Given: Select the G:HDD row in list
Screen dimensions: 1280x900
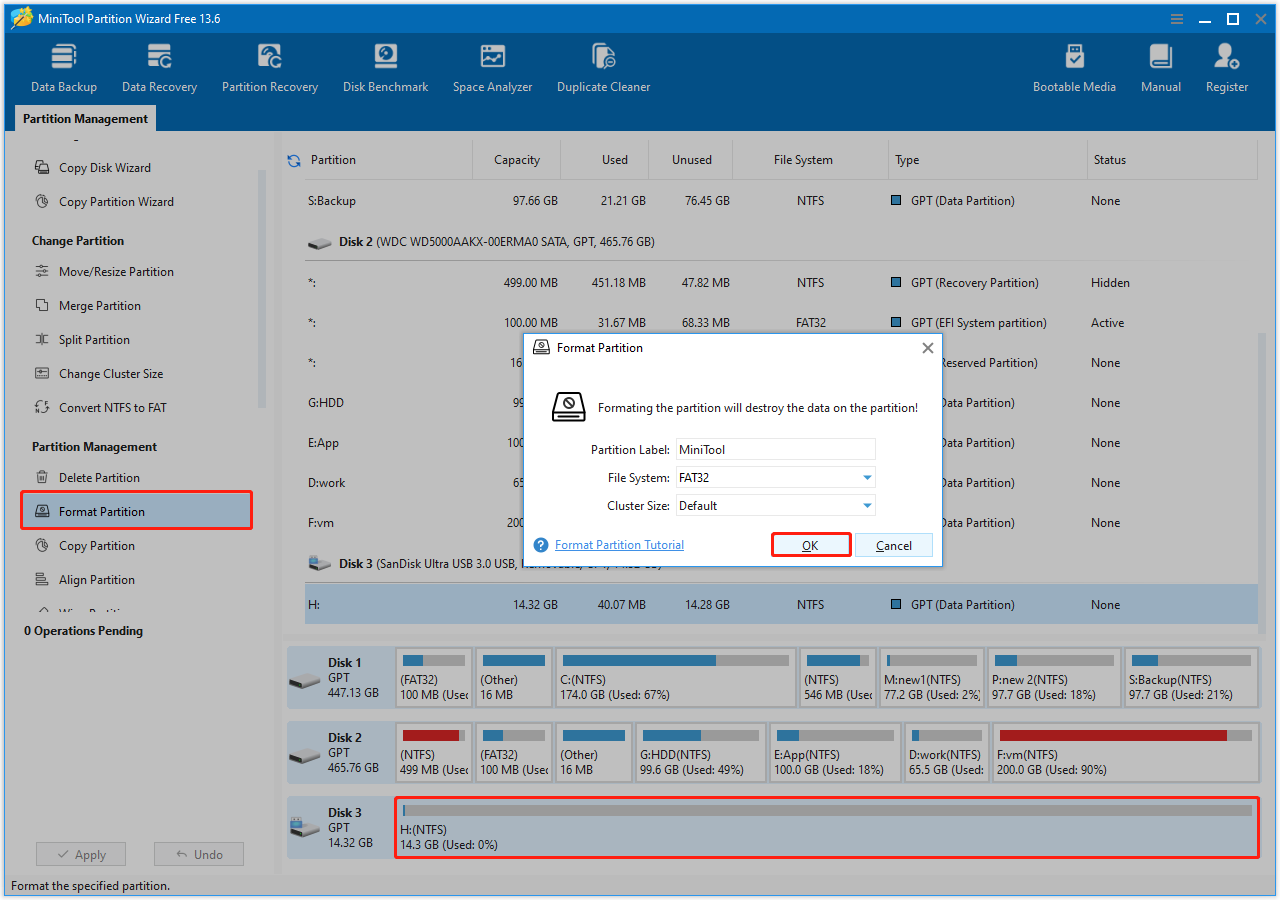Looking at the screenshot, I should click(x=780, y=403).
